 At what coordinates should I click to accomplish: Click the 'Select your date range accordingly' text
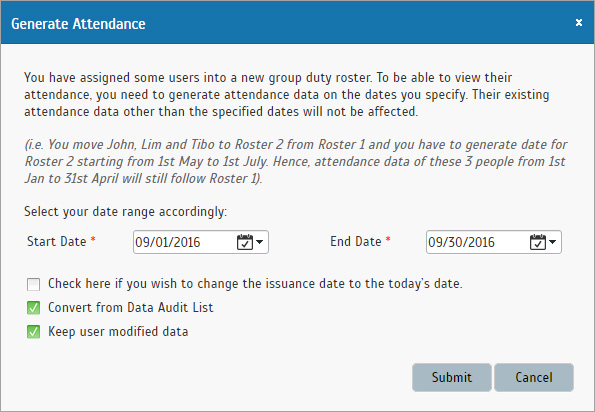click(125, 212)
